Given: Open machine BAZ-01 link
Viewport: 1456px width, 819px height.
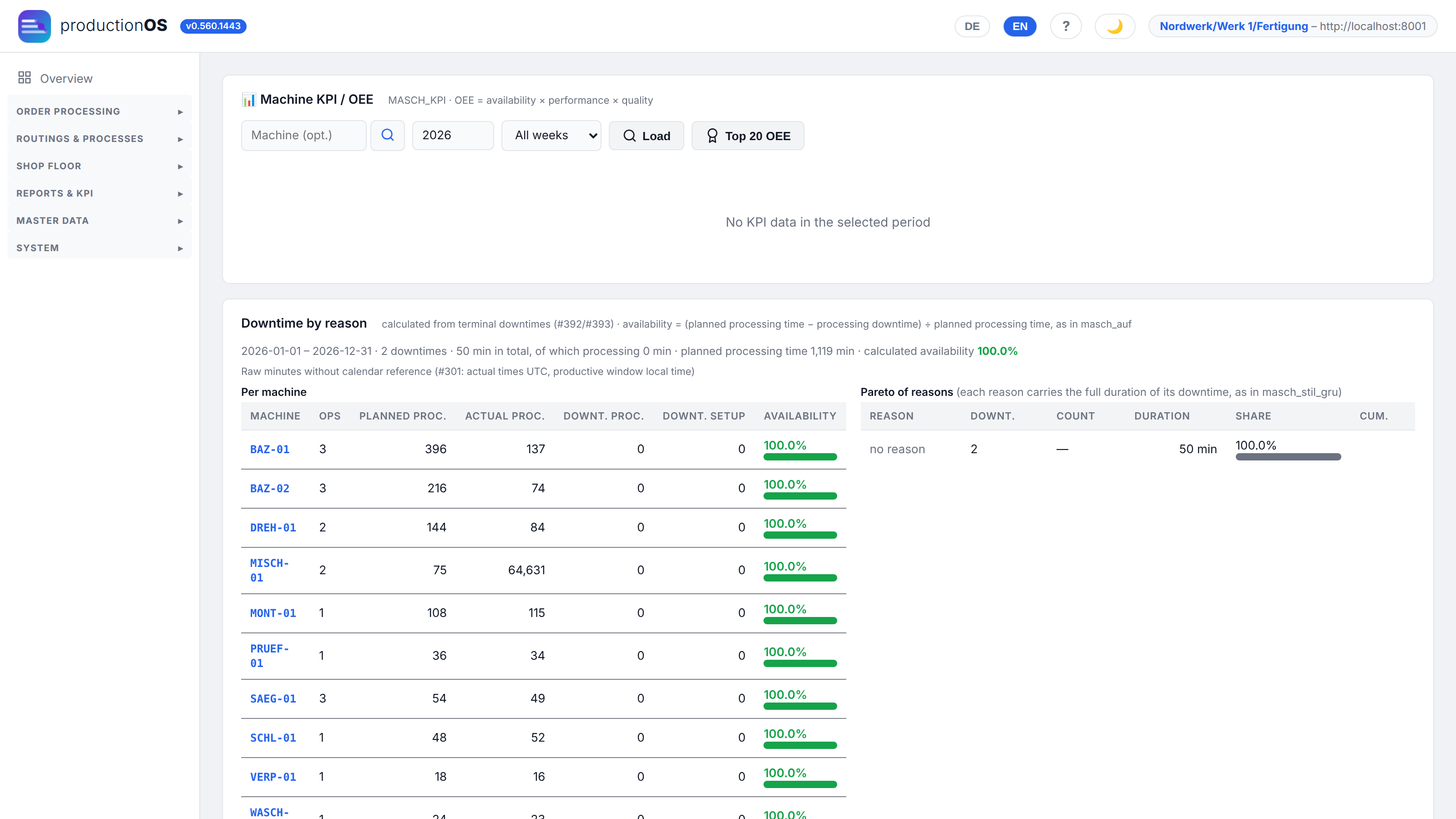Looking at the screenshot, I should click(x=270, y=450).
